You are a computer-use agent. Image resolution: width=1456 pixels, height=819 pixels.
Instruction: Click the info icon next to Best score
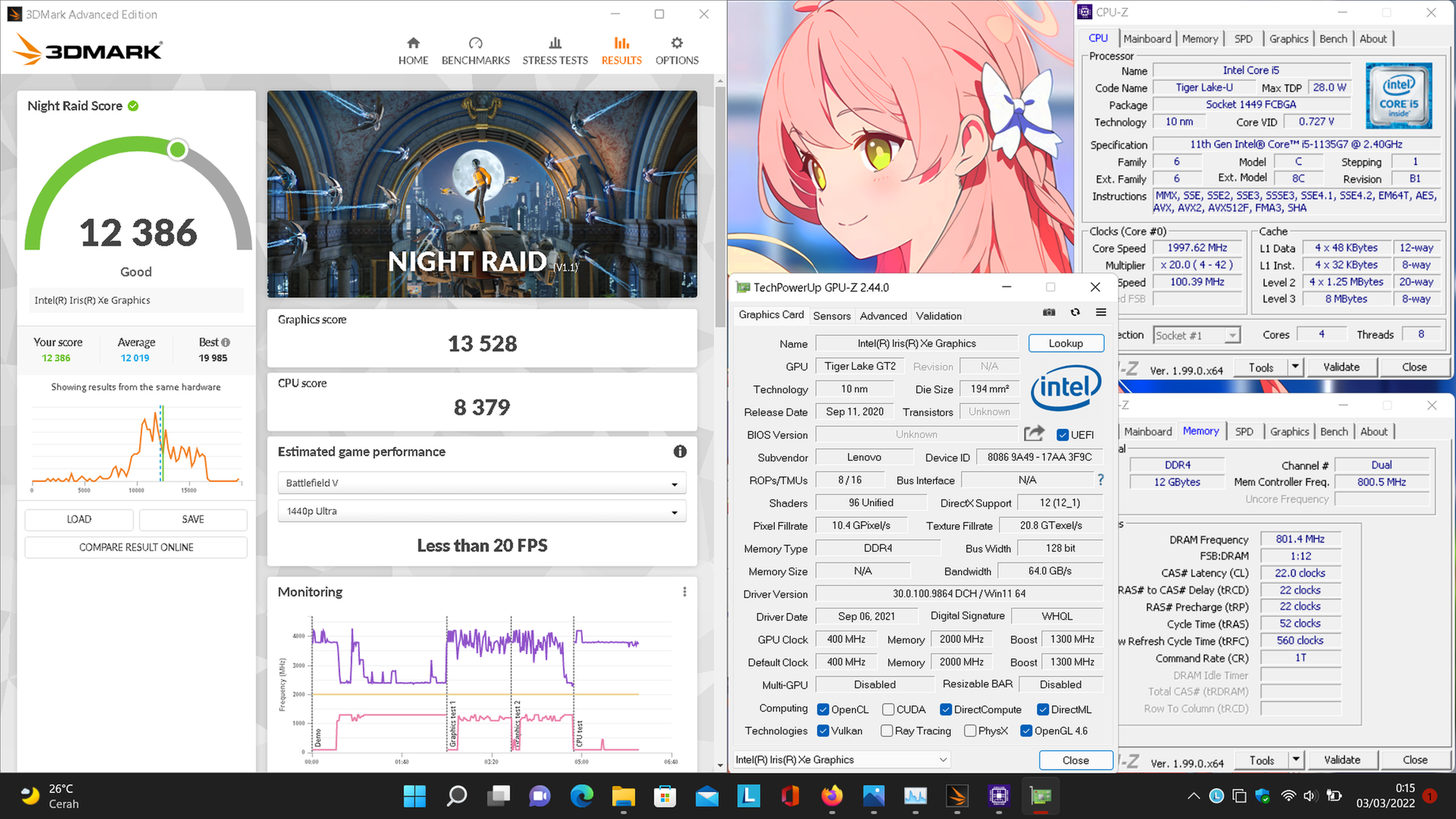pyautogui.click(x=226, y=342)
